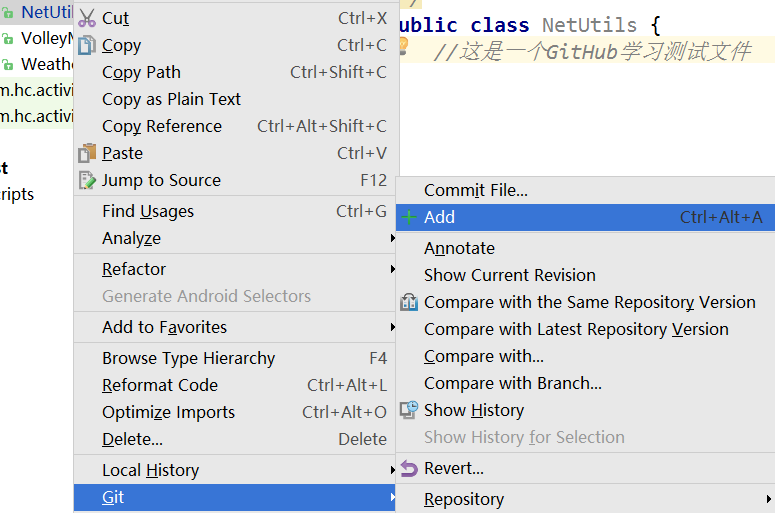Click the Compare with Same Repository Version icon
Viewport: 775px width, 513px height.
pos(408,302)
